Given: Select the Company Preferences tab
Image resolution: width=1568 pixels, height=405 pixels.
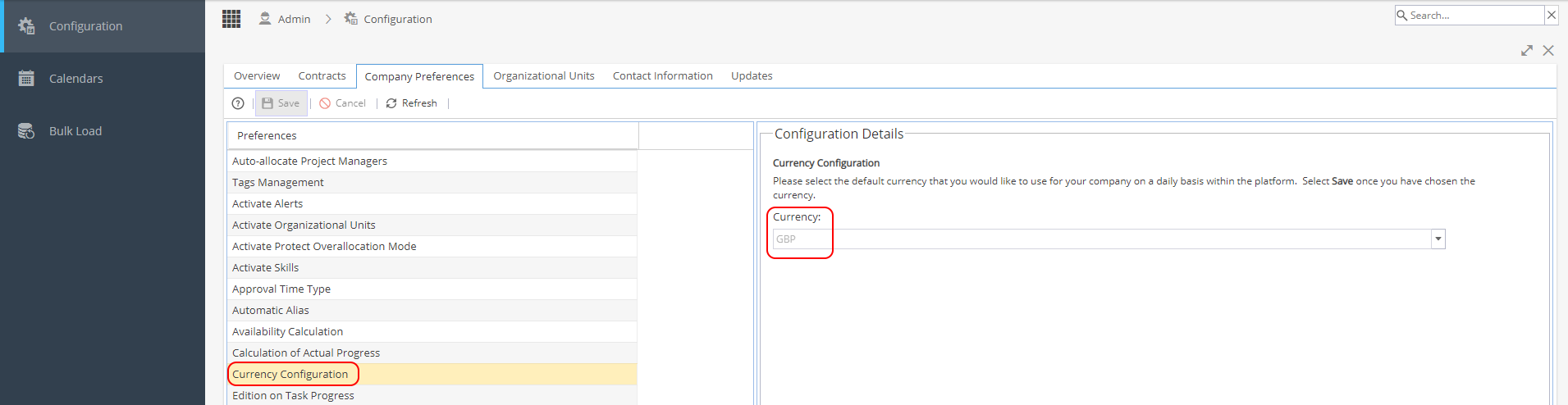Looking at the screenshot, I should pos(419,76).
